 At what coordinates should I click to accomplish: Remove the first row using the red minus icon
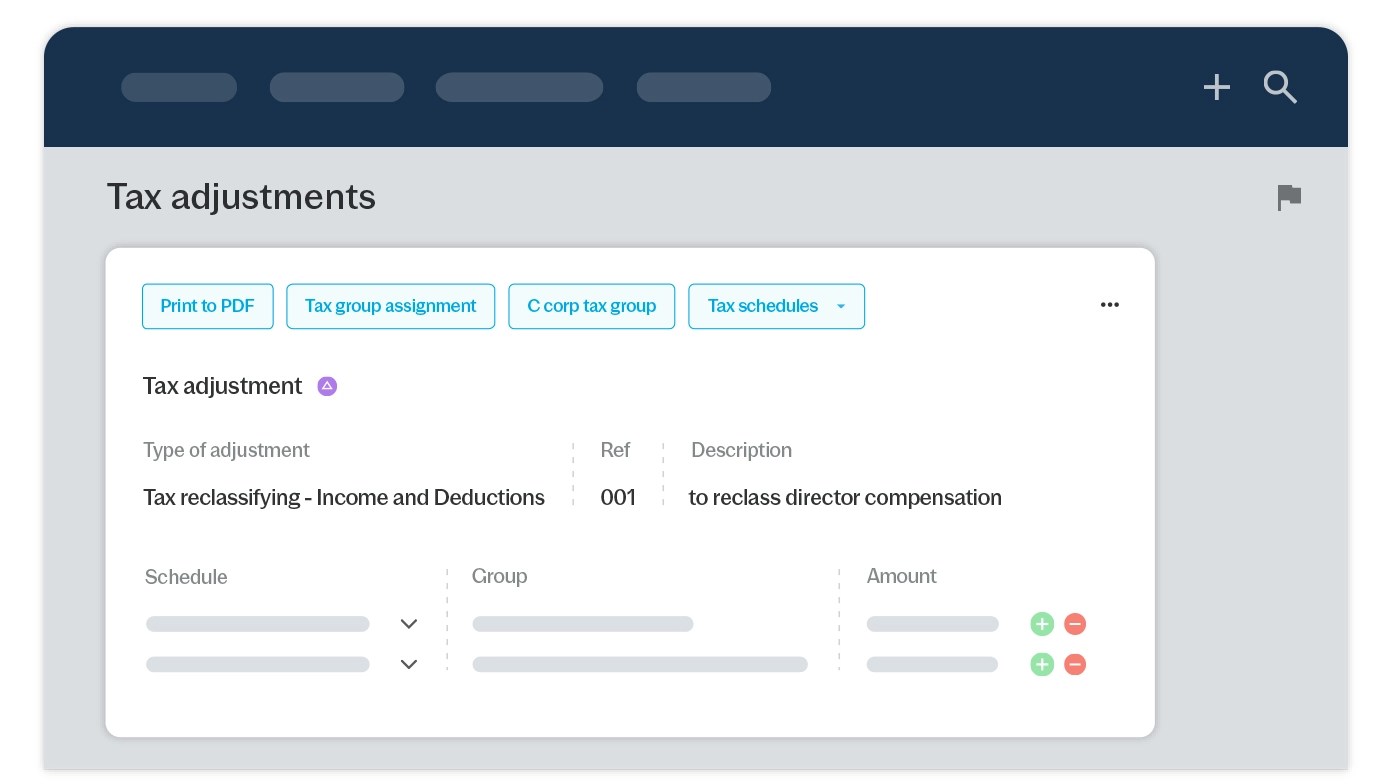point(1074,623)
